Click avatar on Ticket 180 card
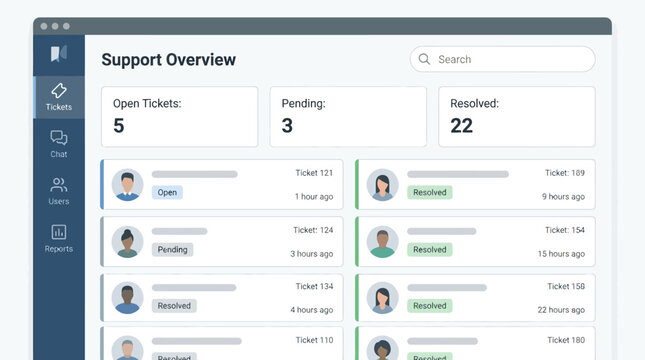Screen dimensions: 645x360 (x=383, y=348)
